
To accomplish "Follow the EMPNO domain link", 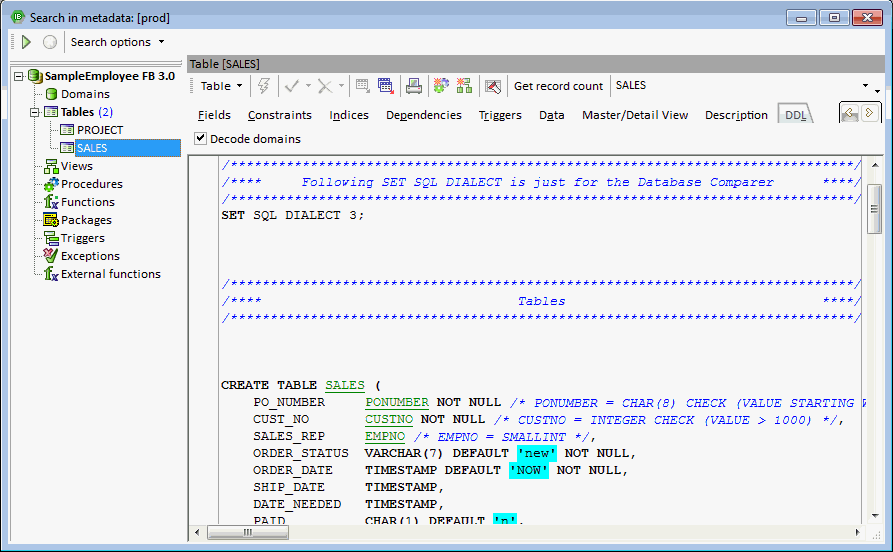I will pos(385,437).
